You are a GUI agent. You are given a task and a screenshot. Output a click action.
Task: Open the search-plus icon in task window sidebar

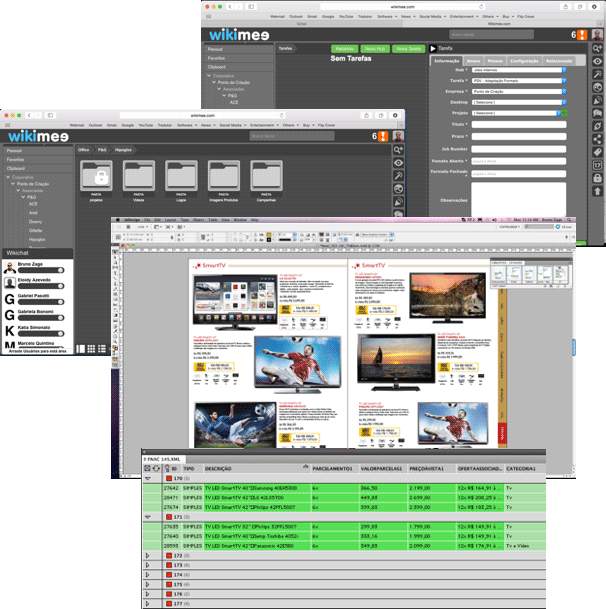pyautogui.click(x=597, y=49)
